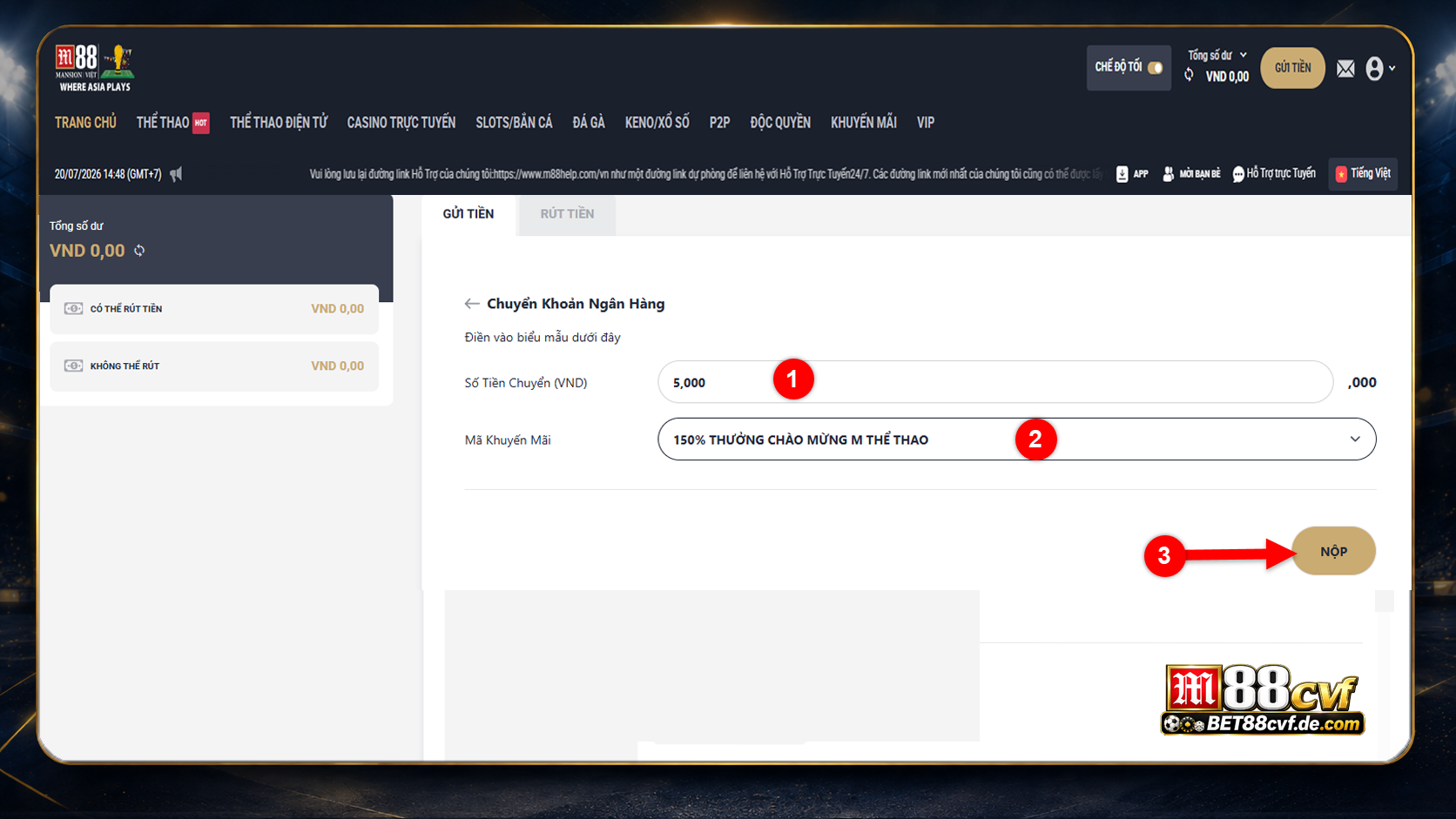1456x819 pixels.
Task: Open THỂ THAO menu item
Action: coord(163,123)
